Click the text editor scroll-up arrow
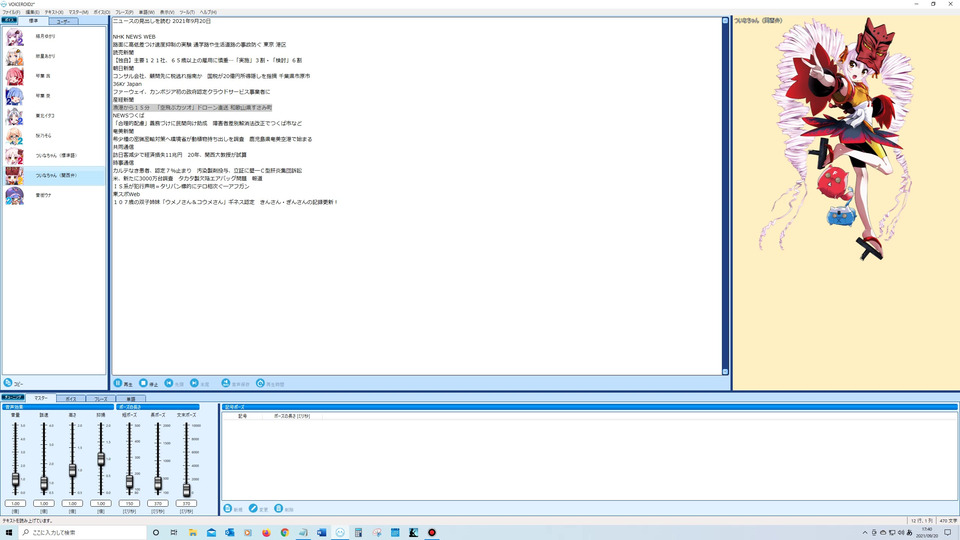This screenshot has height=540, width=960. click(x=726, y=21)
